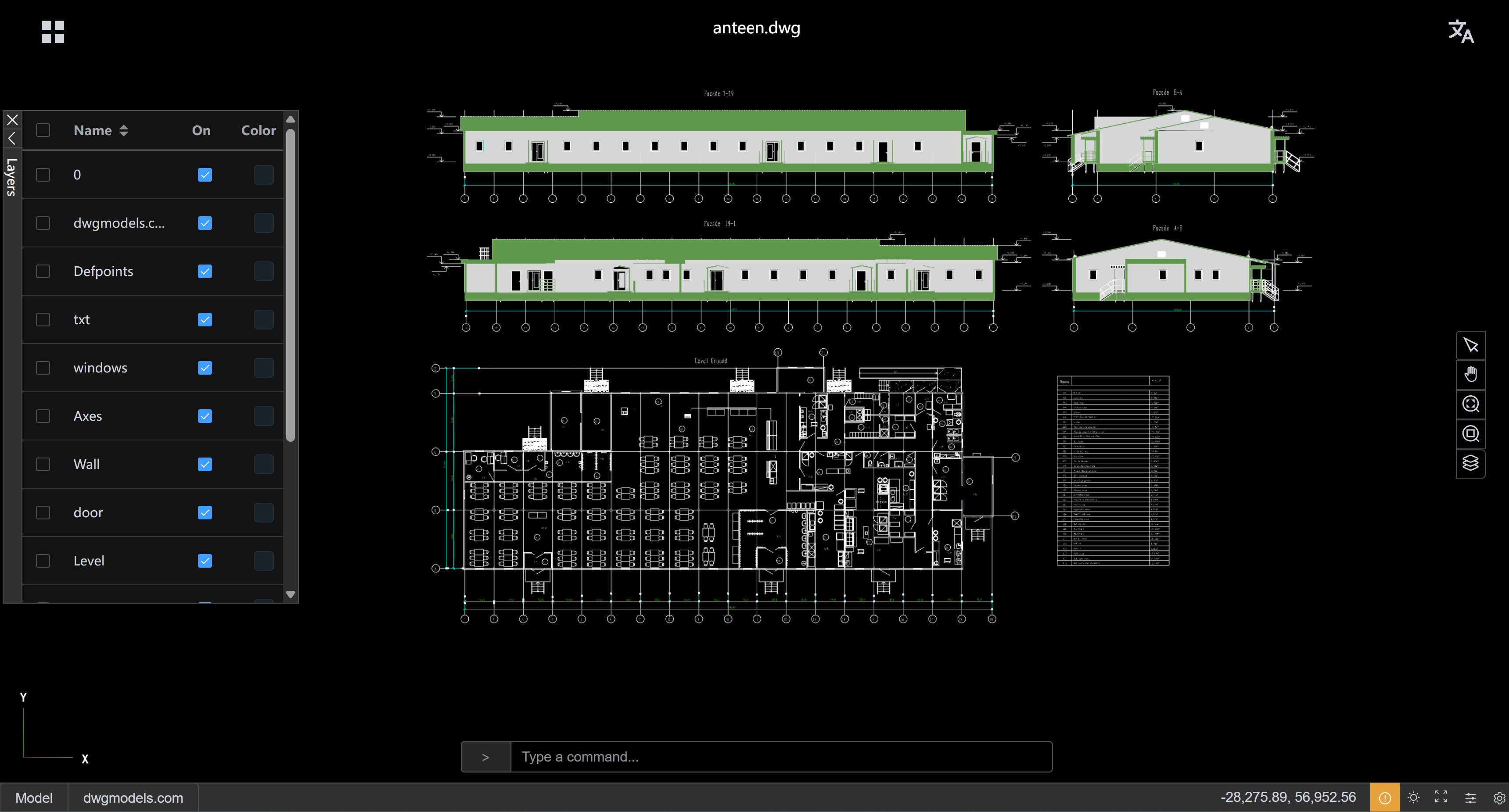Click the Zoom Extents tool

[x=1471, y=404]
